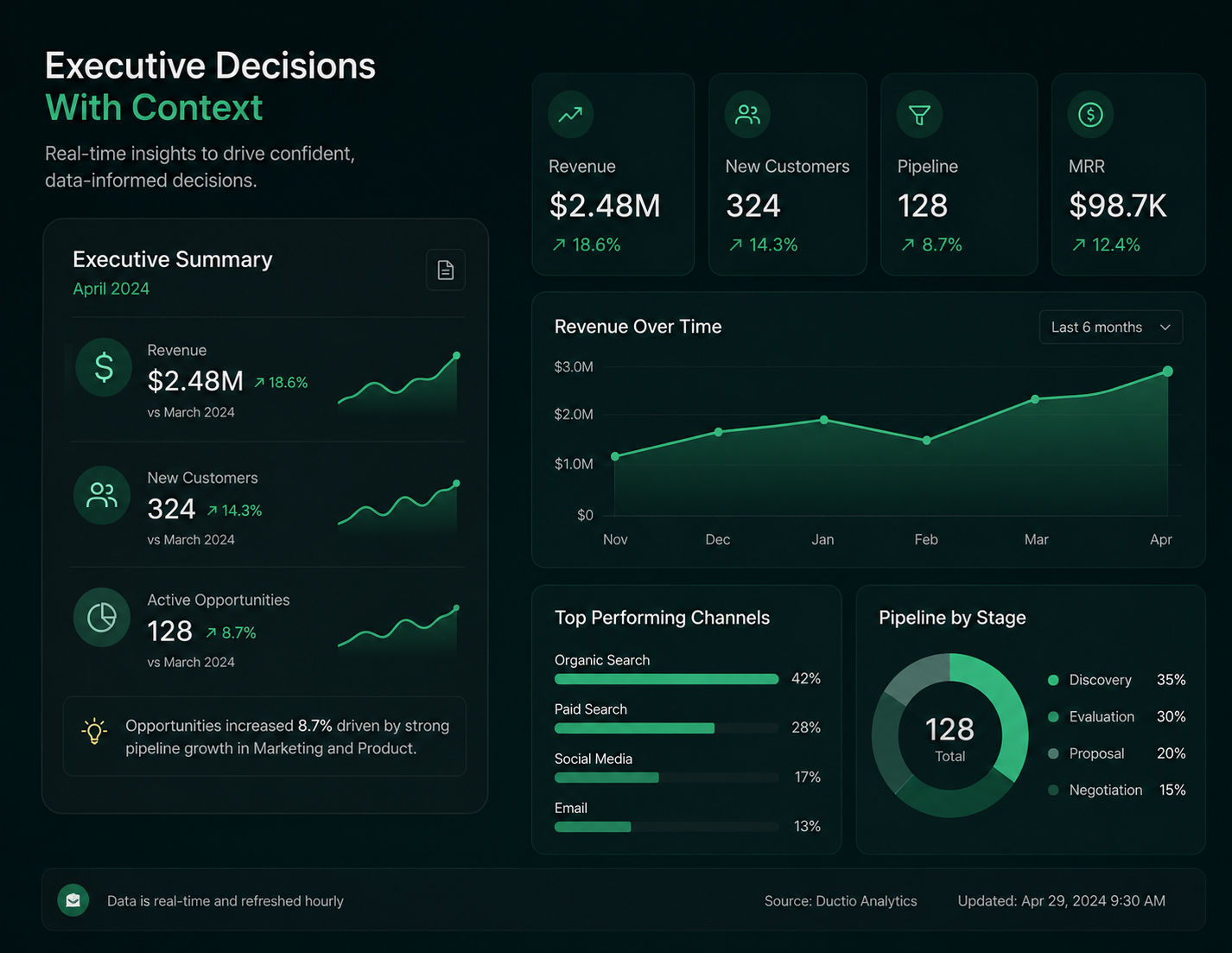Click the lightbulb insight icon
1232x953 pixels.
coord(94,732)
